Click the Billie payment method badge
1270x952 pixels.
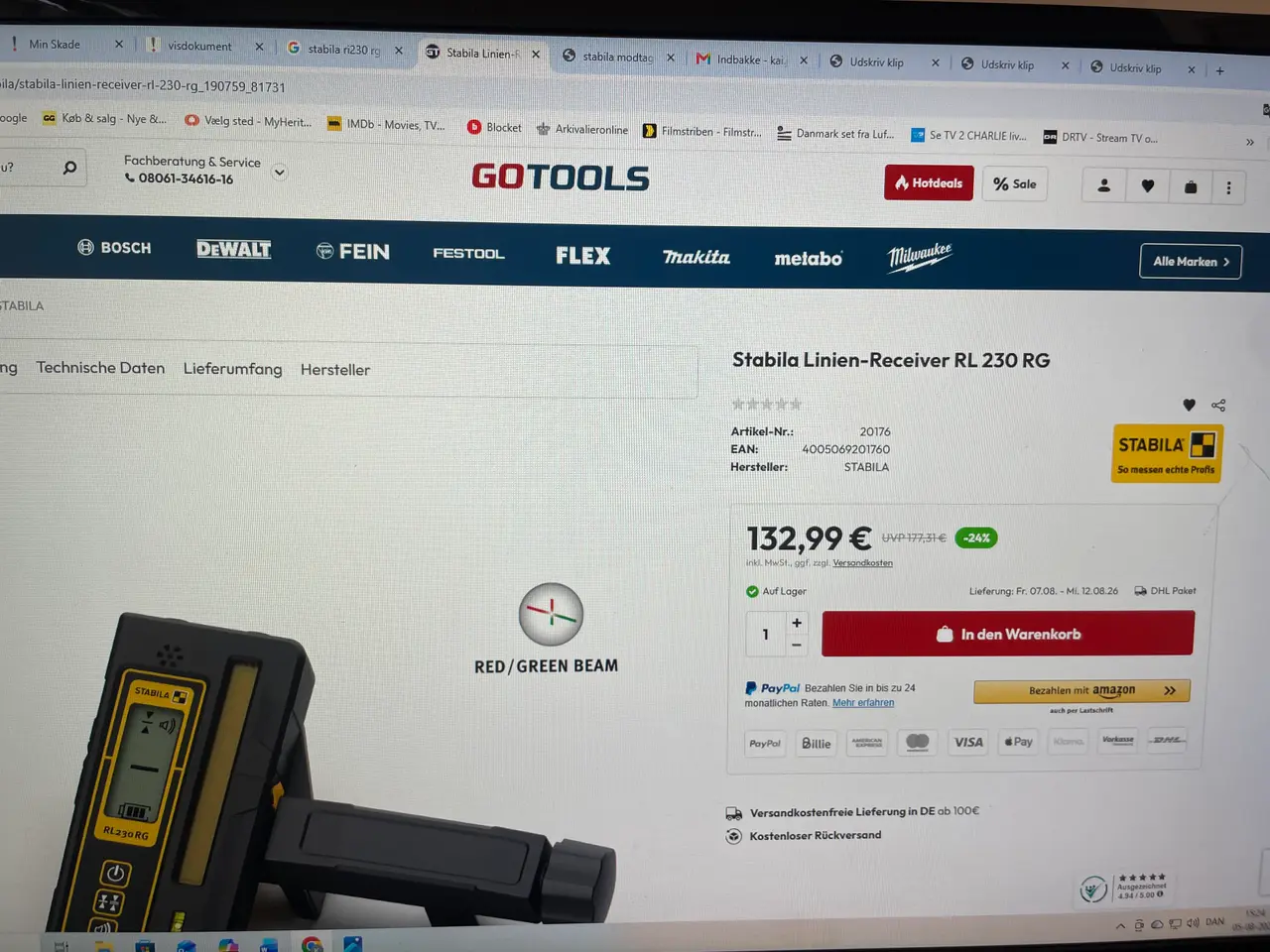point(816,744)
